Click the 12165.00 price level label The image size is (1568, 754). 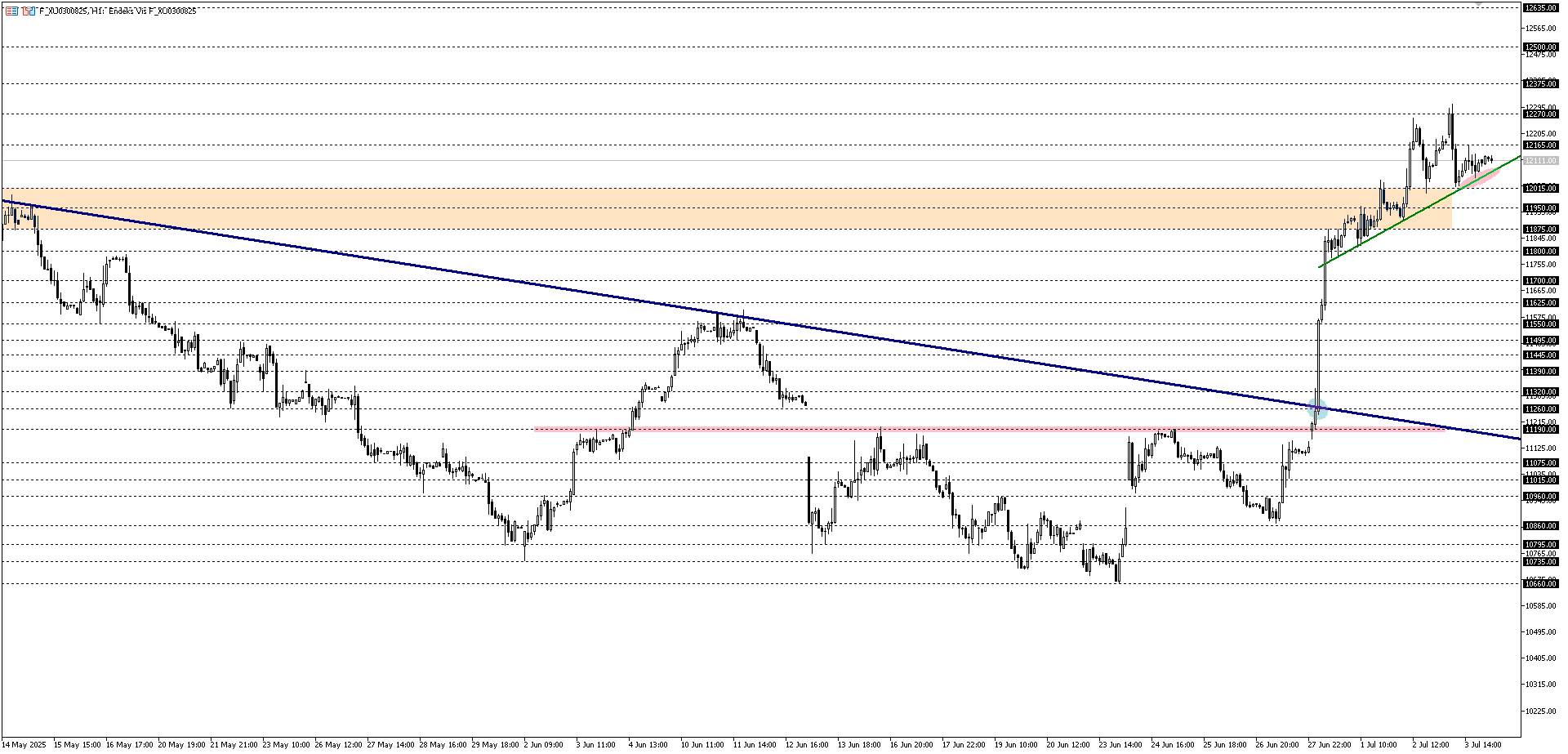coord(1540,145)
